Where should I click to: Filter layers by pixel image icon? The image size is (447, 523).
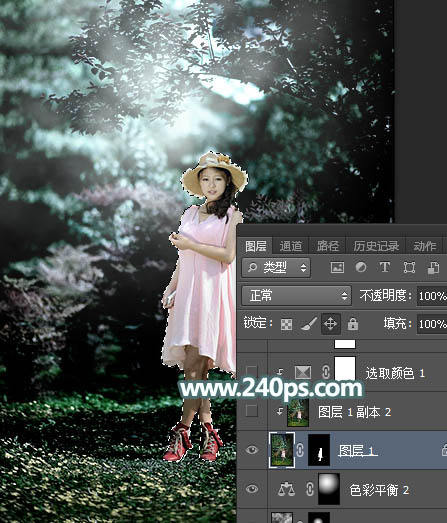click(x=337, y=268)
